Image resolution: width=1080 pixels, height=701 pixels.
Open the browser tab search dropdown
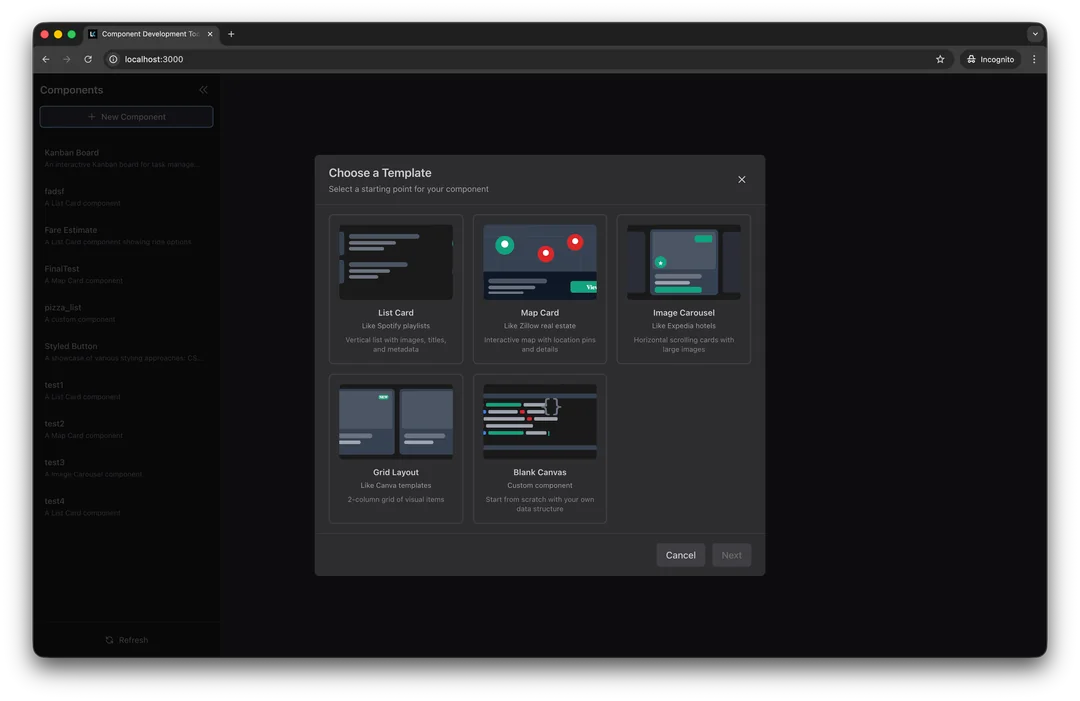(1035, 33)
